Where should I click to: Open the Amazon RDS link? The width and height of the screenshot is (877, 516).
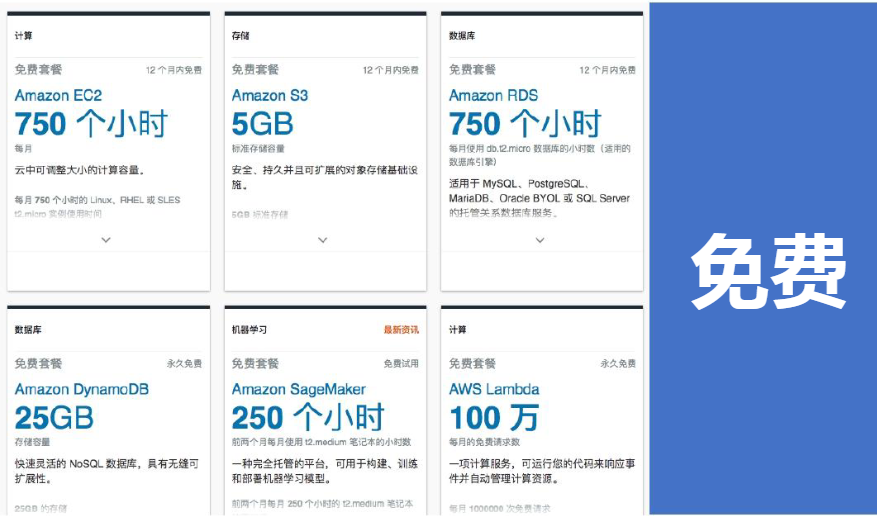(x=493, y=96)
